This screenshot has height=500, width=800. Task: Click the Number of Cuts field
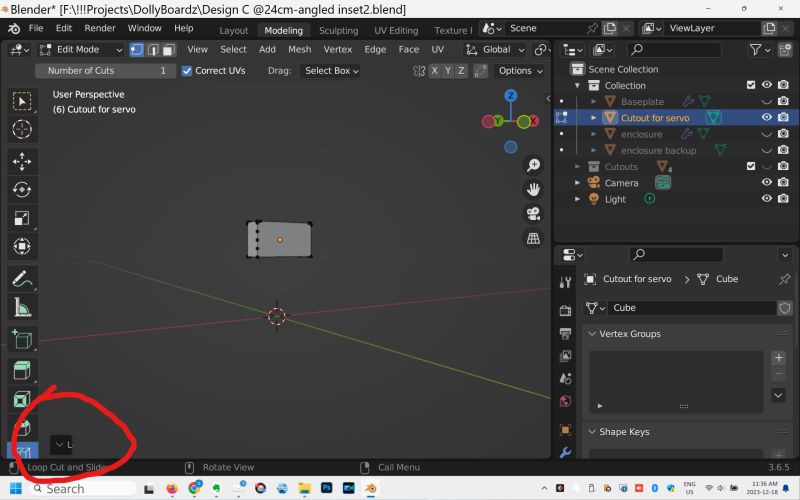click(x=106, y=71)
